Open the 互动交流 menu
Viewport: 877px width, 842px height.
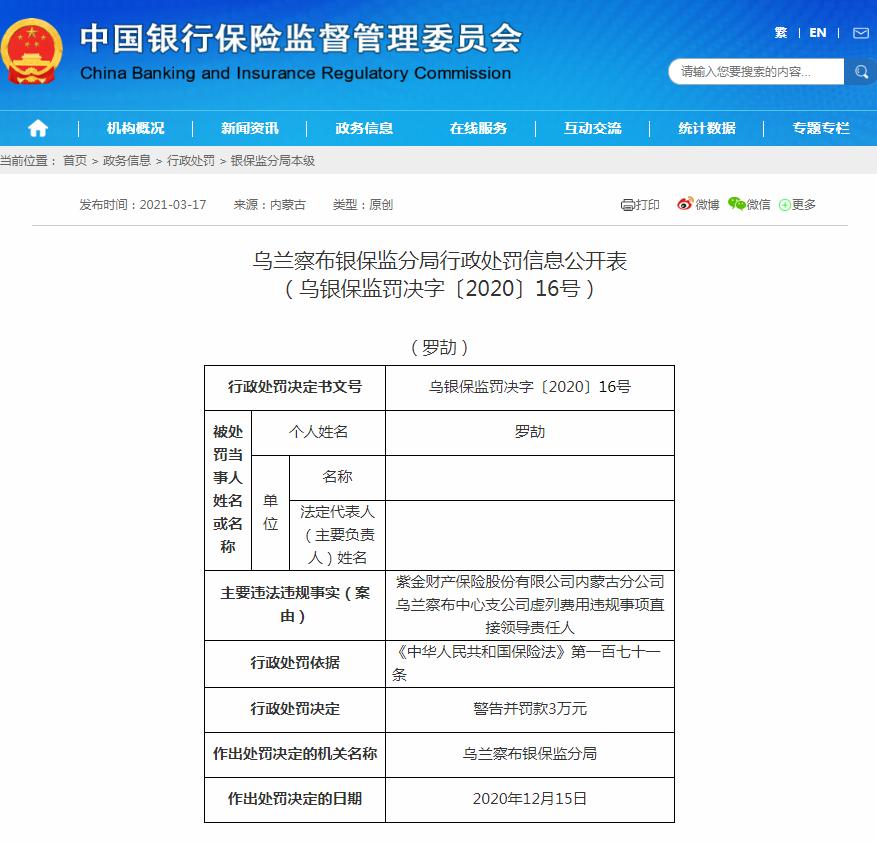(592, 127)
